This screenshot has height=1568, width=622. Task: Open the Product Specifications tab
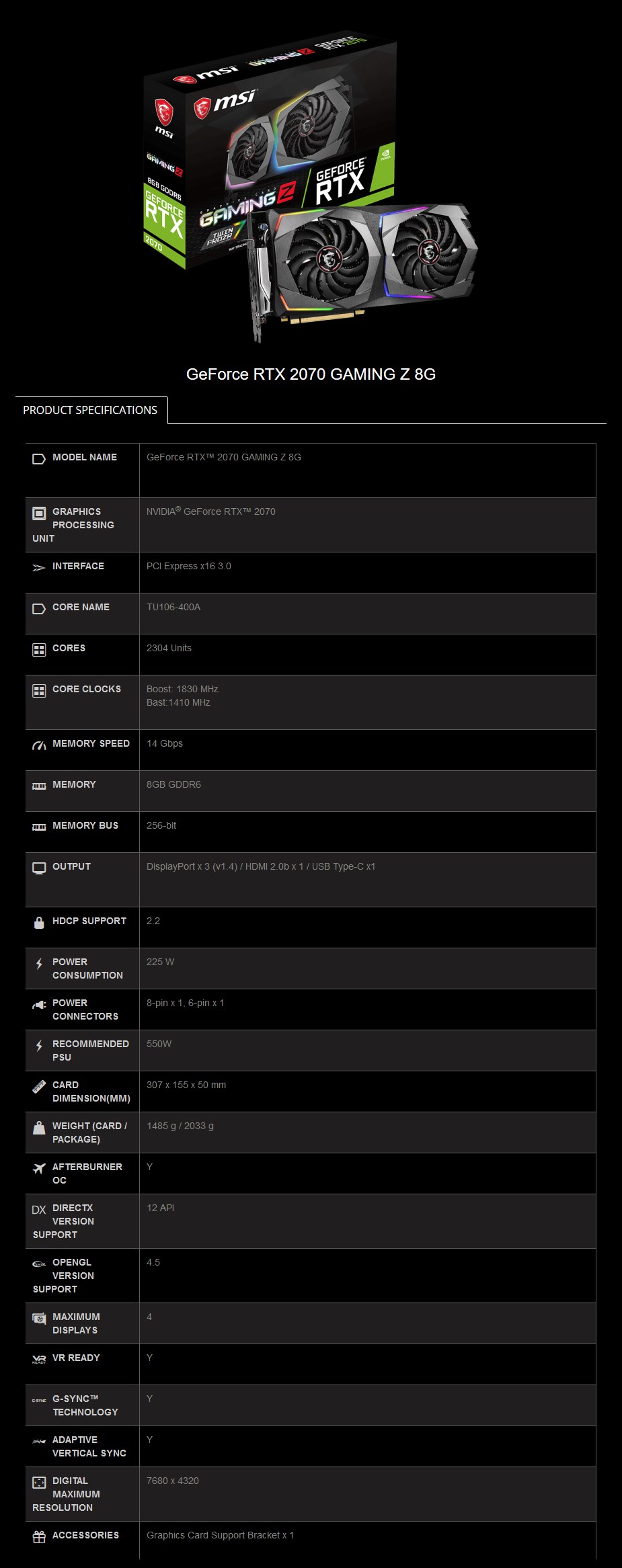[90, 410]
